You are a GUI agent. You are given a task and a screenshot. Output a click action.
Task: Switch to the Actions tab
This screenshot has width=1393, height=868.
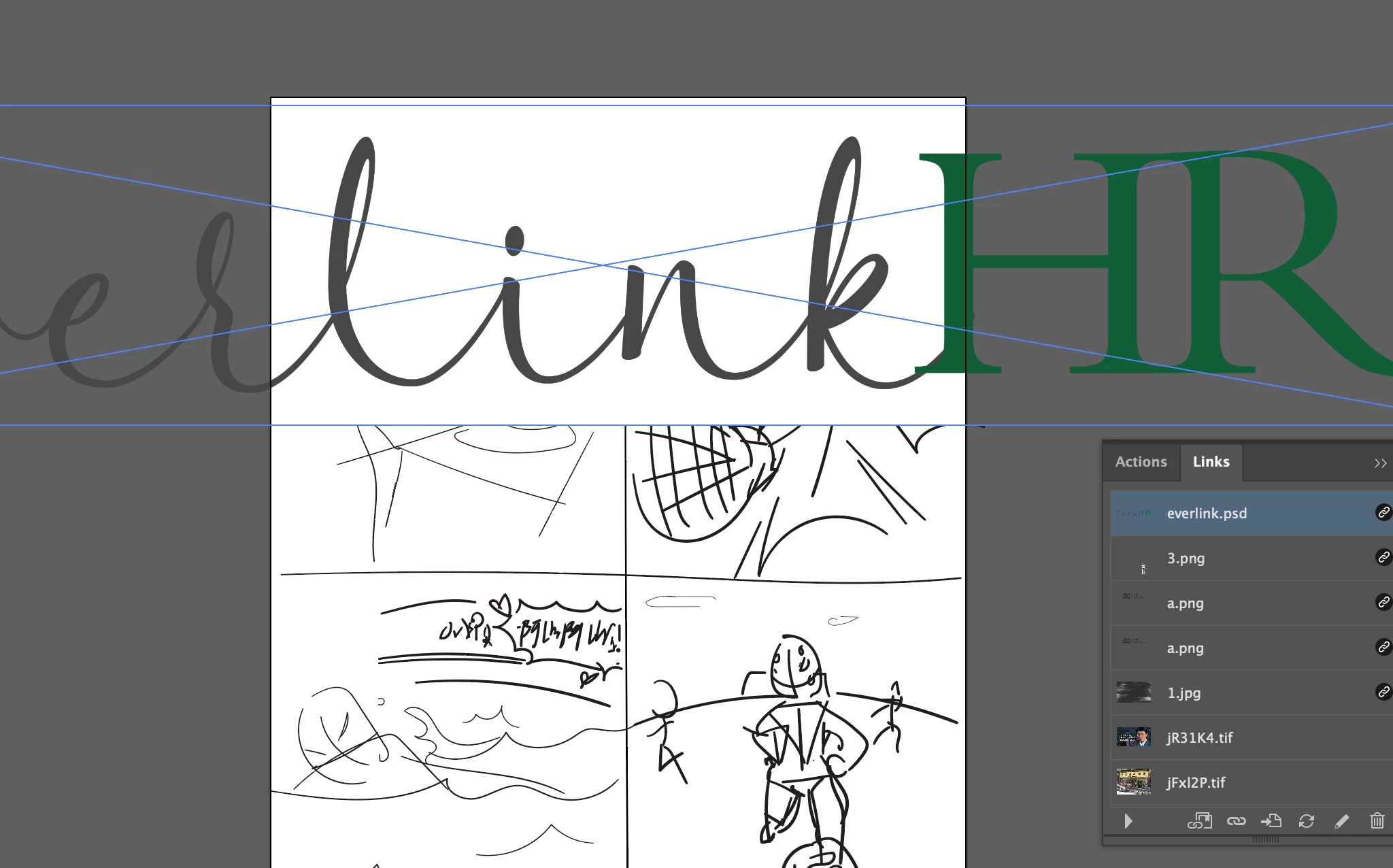click(x=1141, y=462)
